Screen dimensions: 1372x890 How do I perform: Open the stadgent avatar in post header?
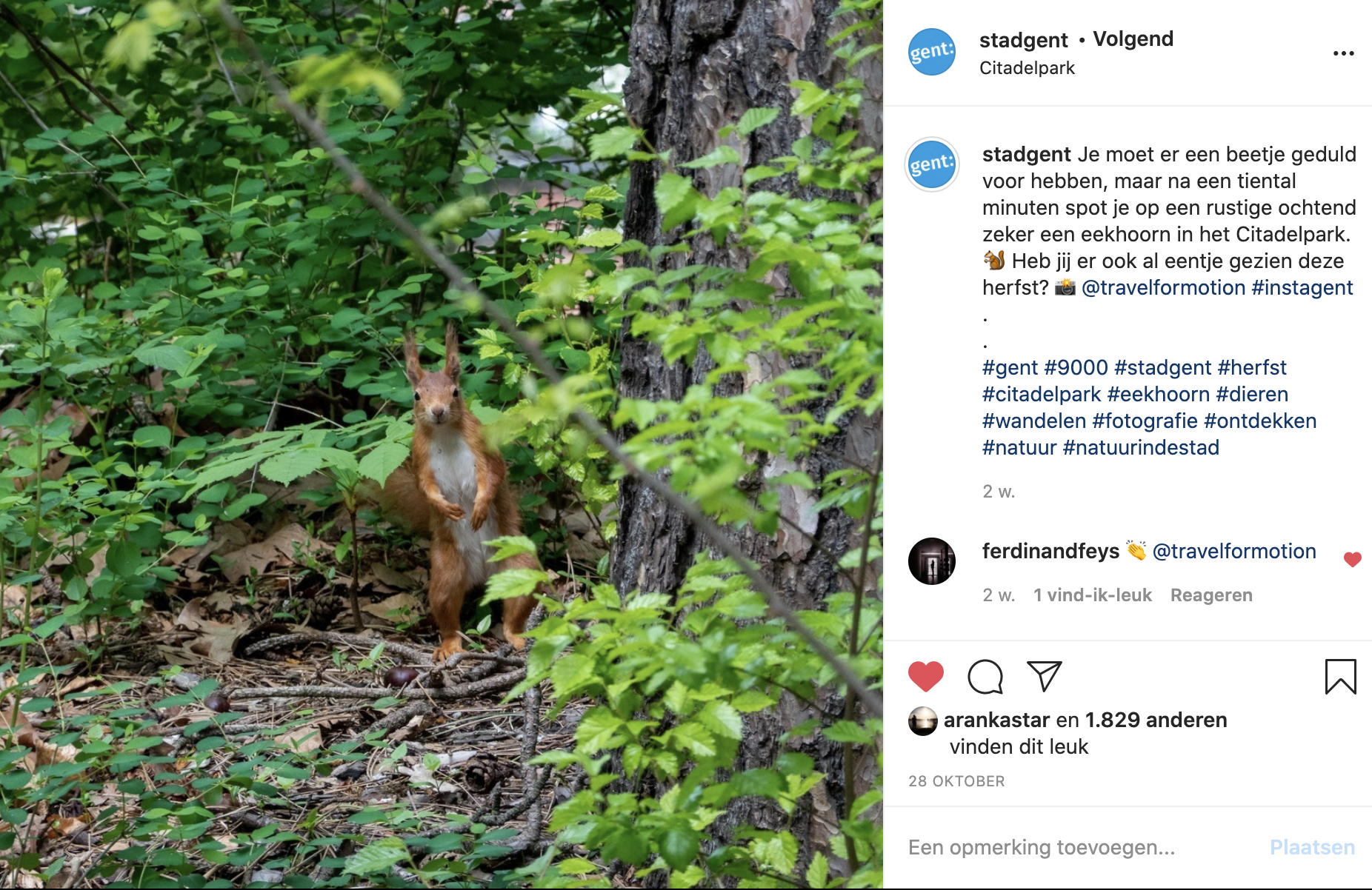[931, 52]
